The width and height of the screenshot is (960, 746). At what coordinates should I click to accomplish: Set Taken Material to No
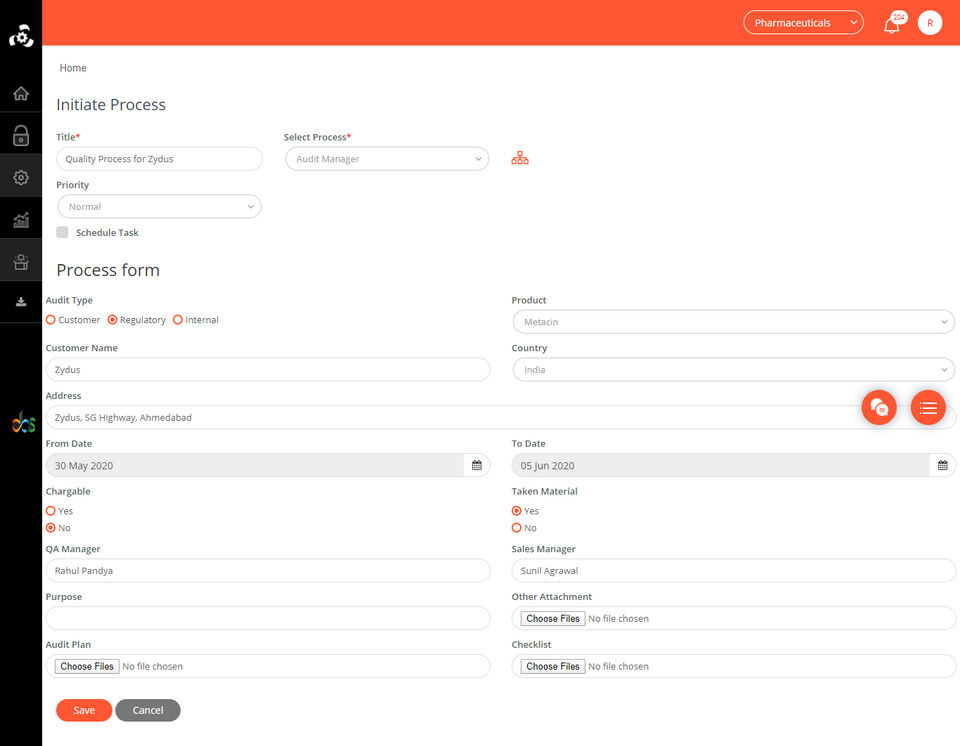click(x=517, y=528)
